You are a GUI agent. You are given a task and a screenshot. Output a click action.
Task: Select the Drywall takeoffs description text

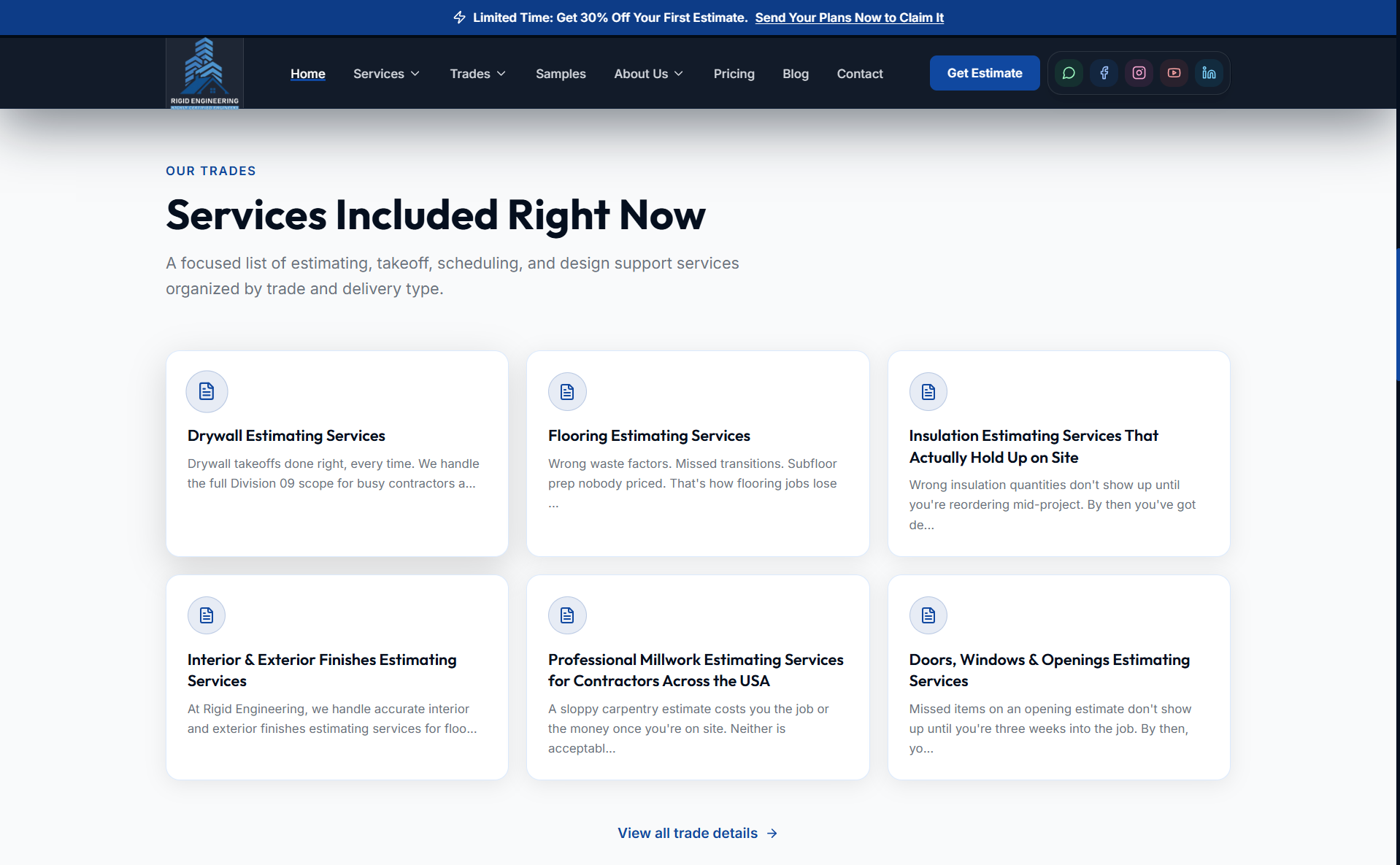pos(334,474)
